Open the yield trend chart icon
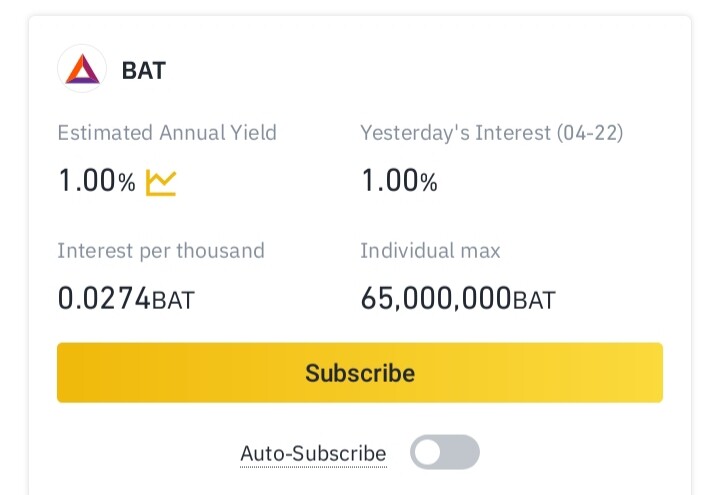This screenshot has height=495, width=720. [161, 182]
